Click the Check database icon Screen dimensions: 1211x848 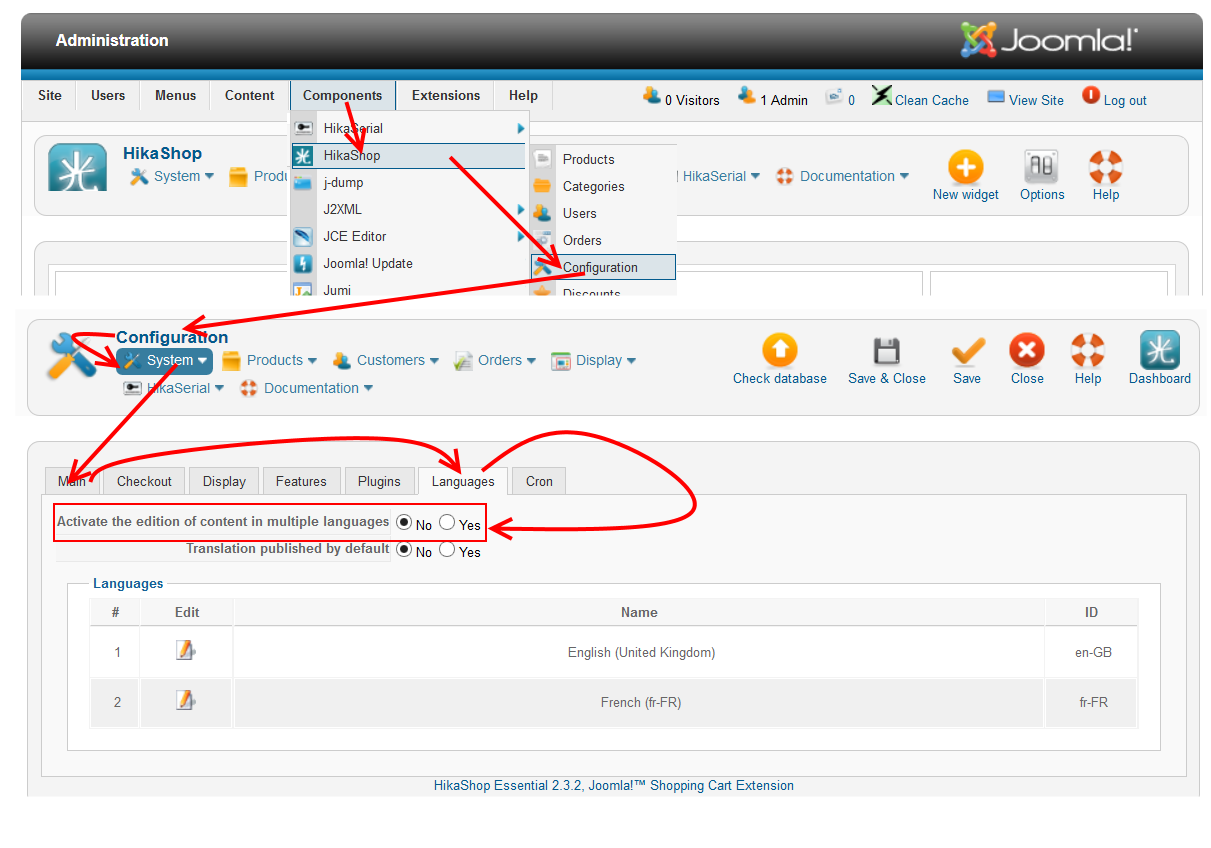pos(780,351)
